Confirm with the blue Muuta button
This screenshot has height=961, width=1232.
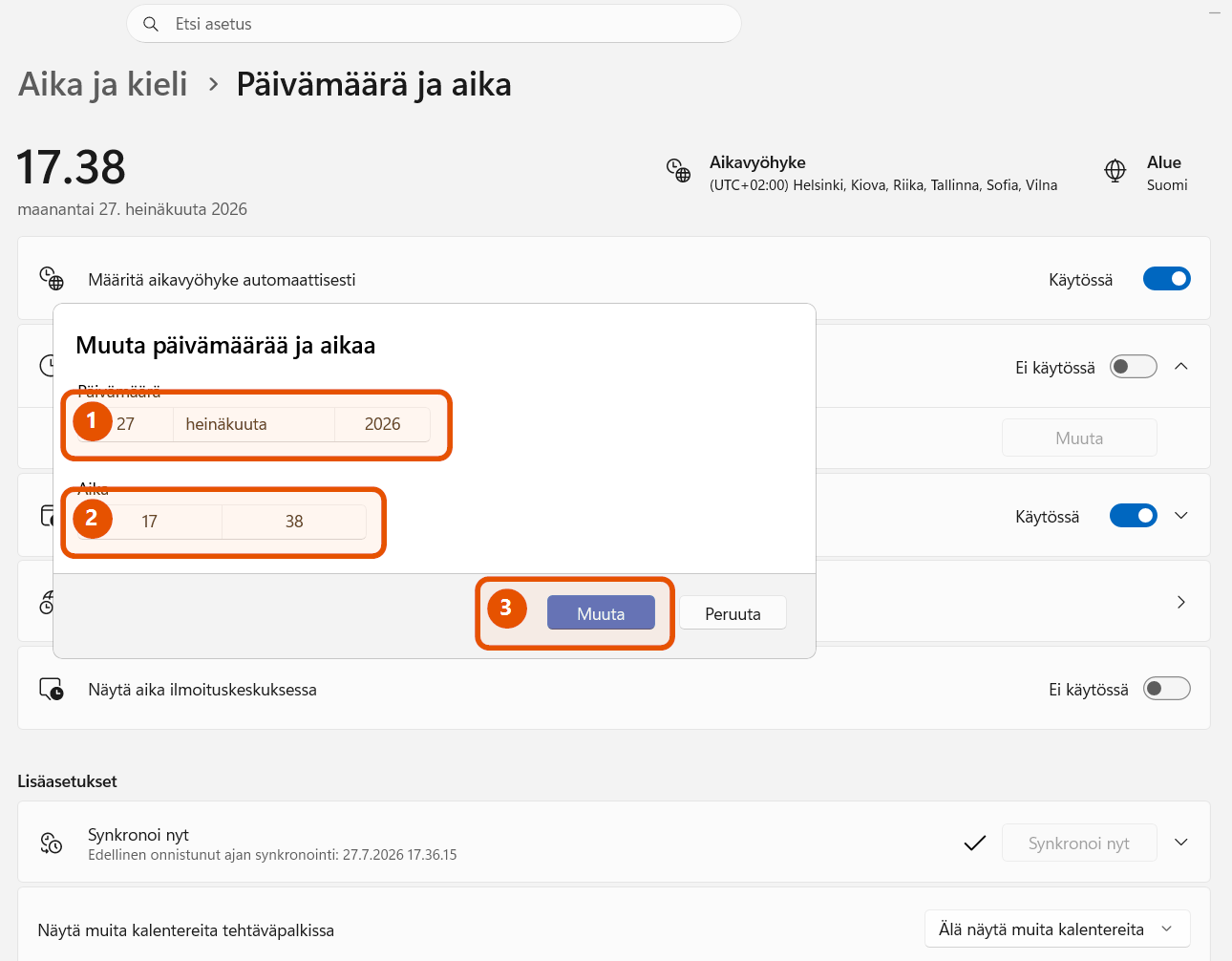coord(601,613)
